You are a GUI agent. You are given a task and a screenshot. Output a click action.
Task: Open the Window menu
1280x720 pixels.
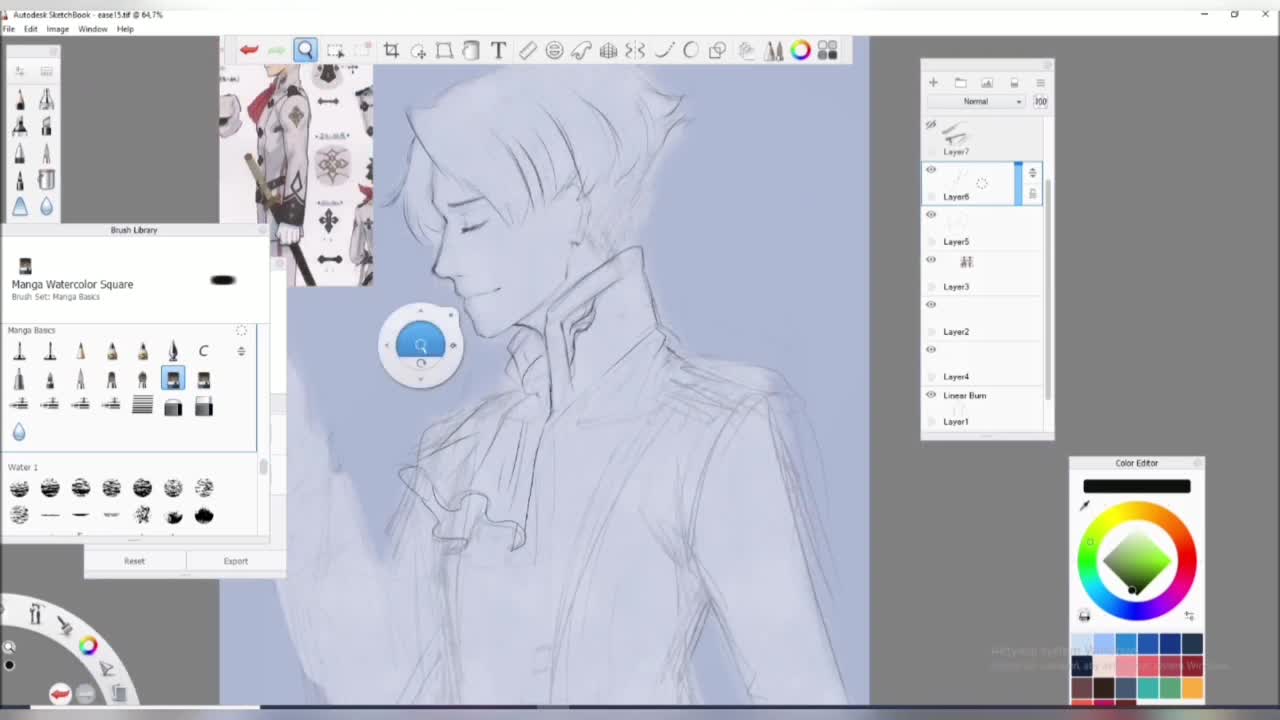tap(93, 29)
